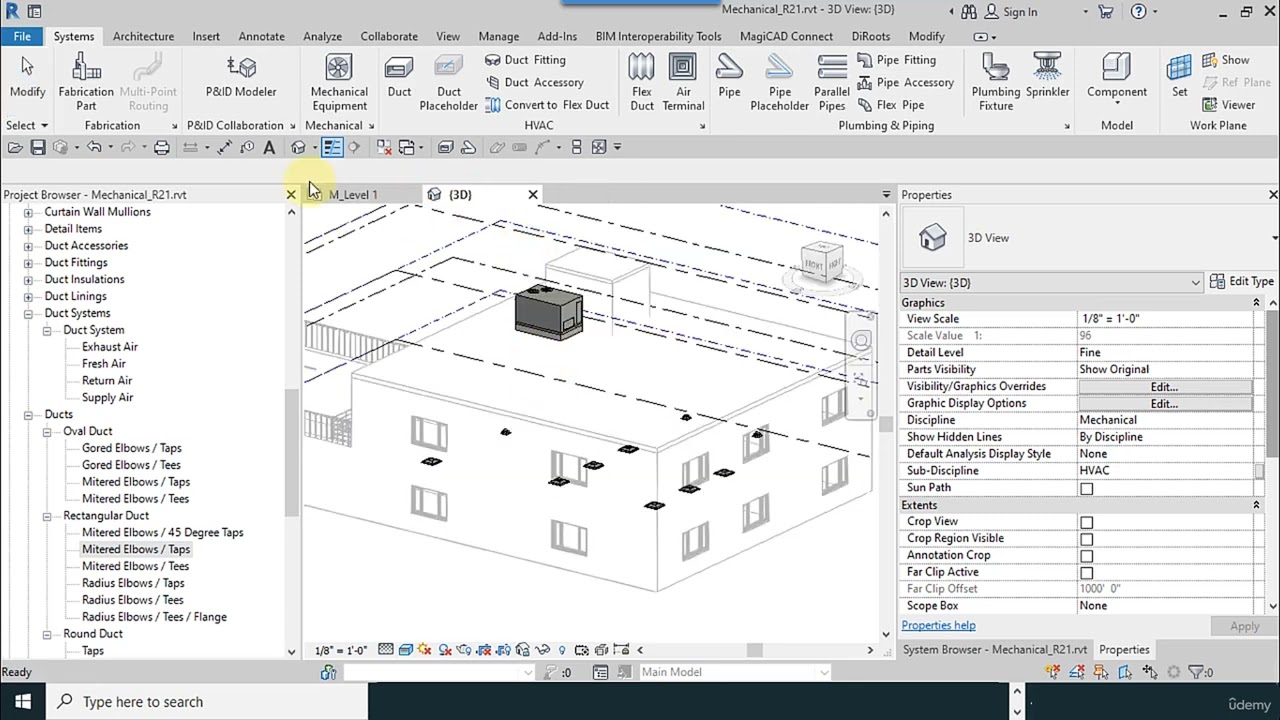This screenshot has width=1280, height=720.
Task: Click the Duct Placeholder tool
Action: 448,82
